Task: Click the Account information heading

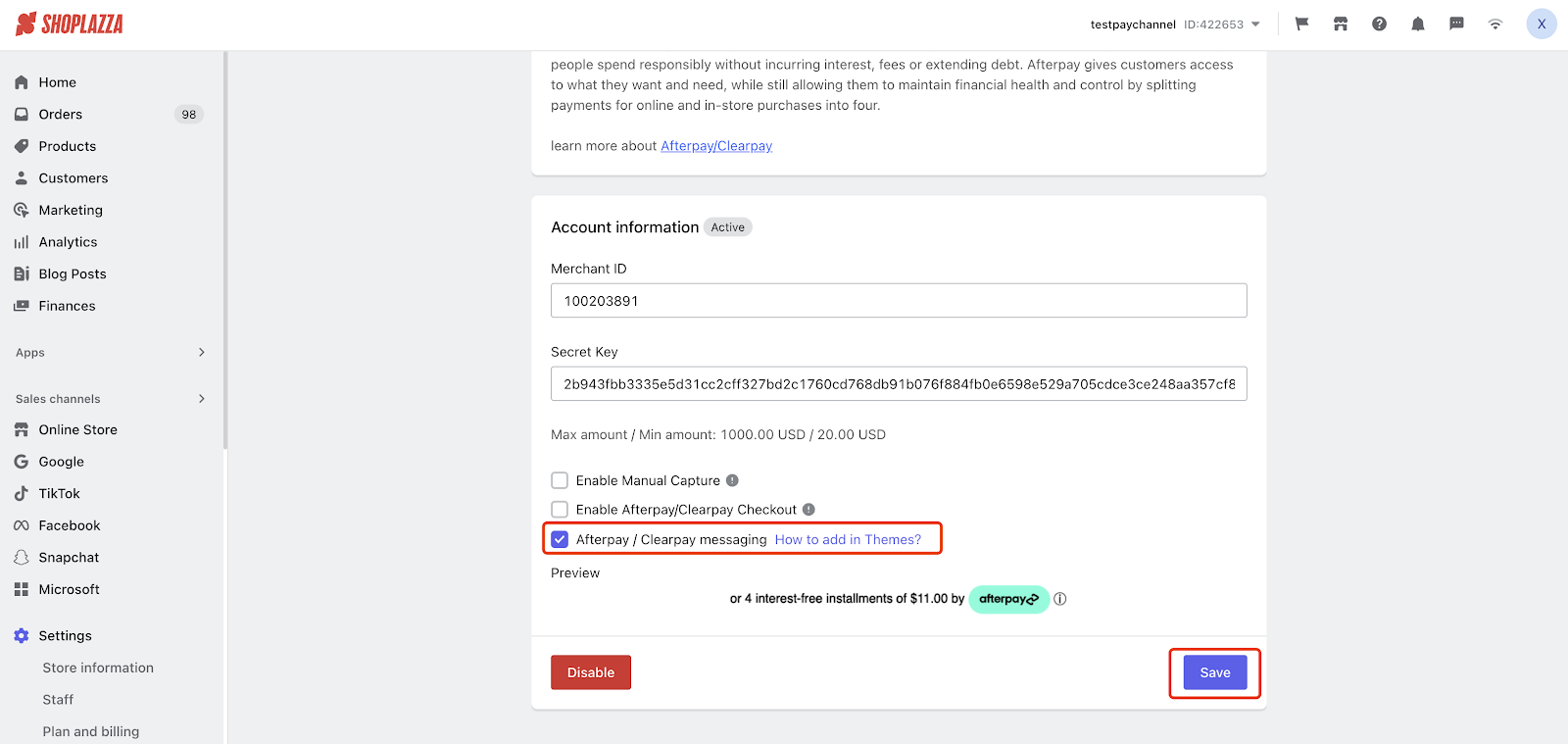Action: 625,227
